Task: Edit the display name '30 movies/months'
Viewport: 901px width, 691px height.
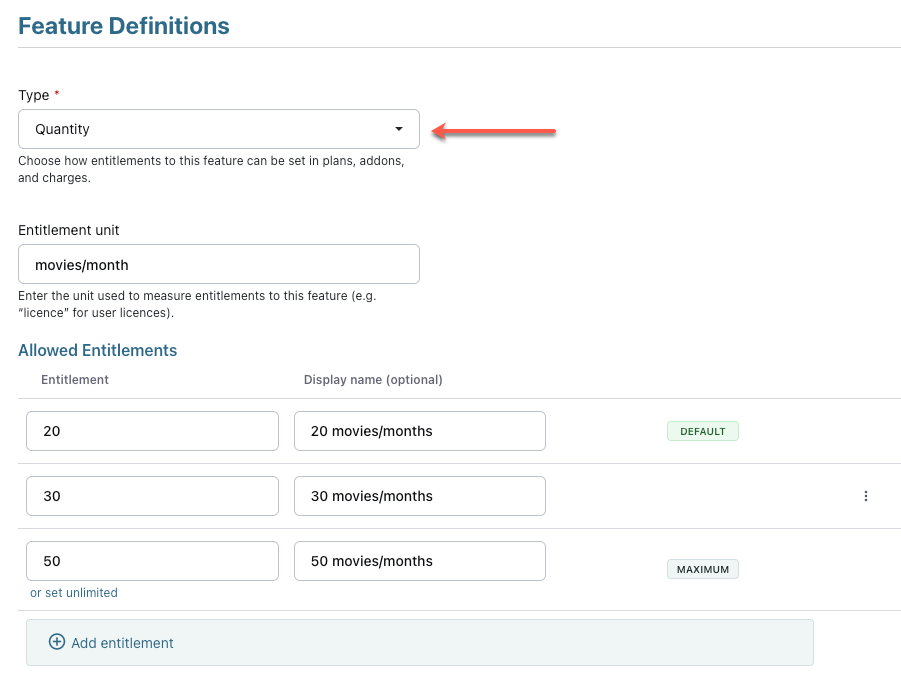Action: coord(419,496)
